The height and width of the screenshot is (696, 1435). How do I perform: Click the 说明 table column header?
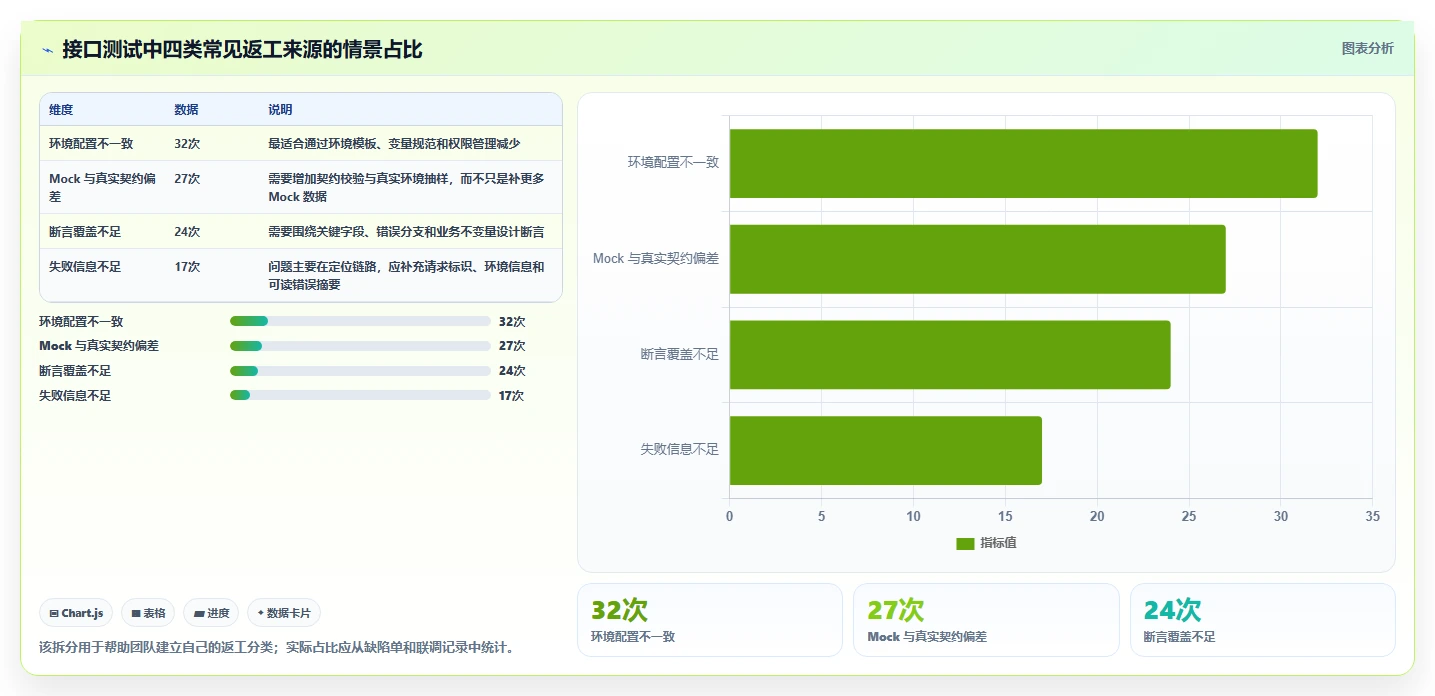pyautogui.click(x=280, y=110)
